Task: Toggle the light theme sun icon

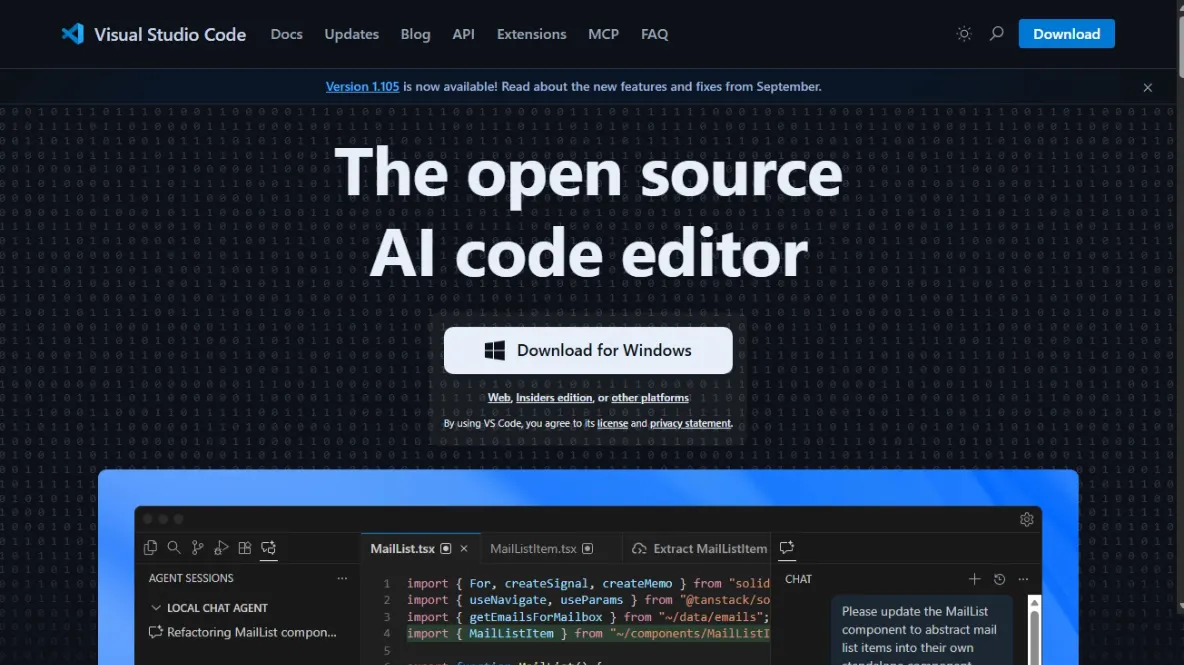Action: point(963,33)
